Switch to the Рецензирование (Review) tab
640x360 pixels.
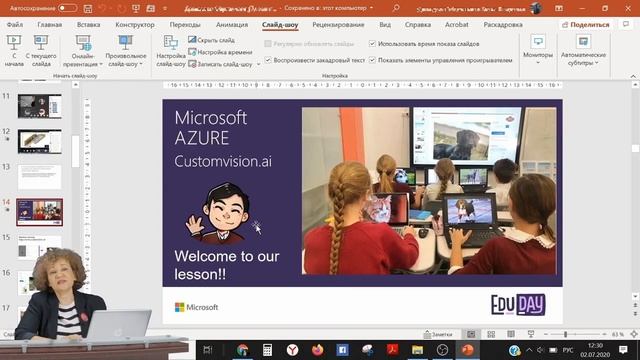pyautogui.click(x=338, y=24)
